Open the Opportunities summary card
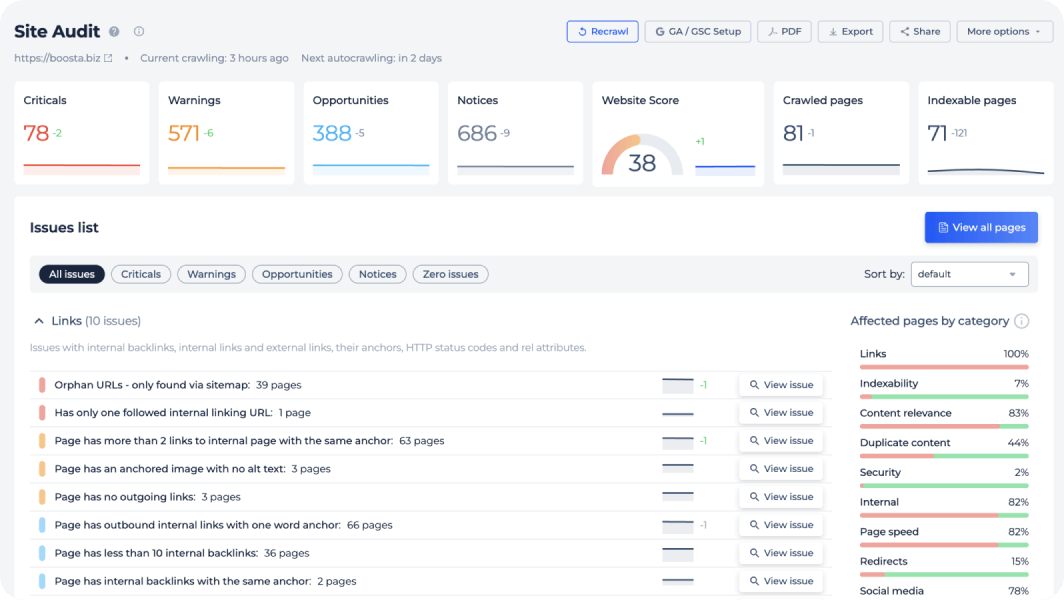This screenshot has width=1064, height=600. coord(370,133)
